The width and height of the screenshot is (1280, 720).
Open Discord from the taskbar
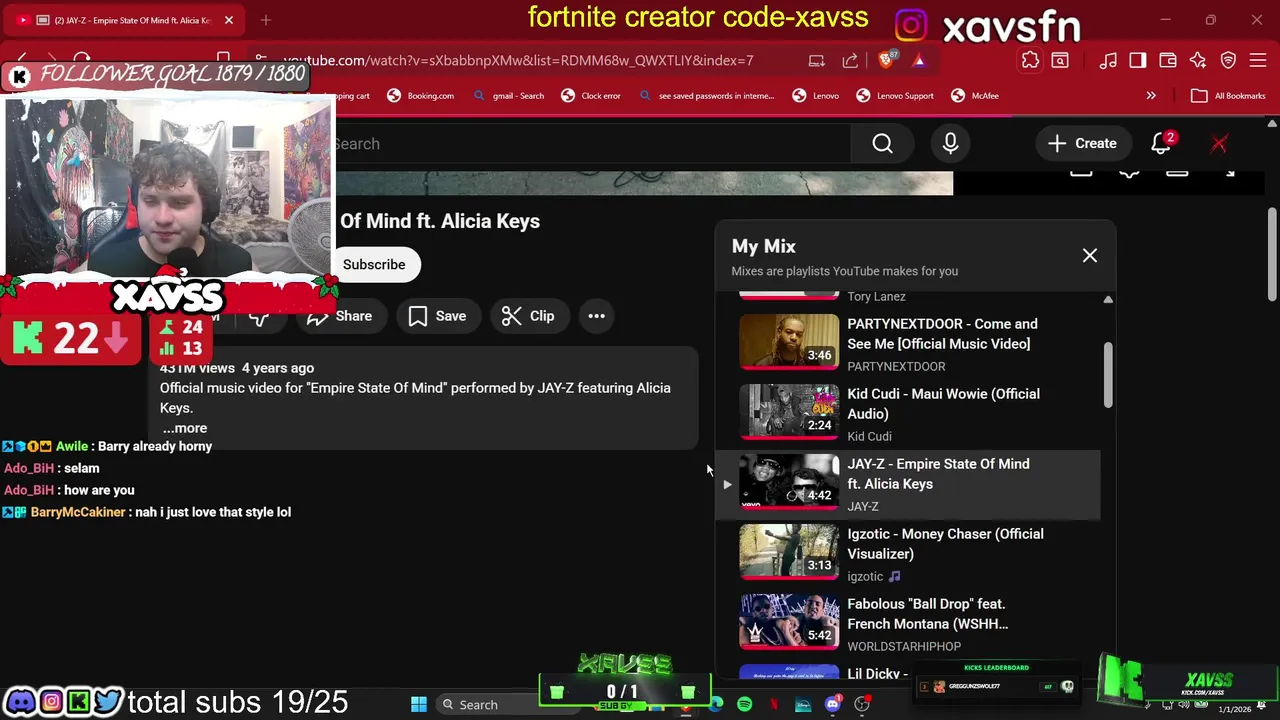[x=832, y=705]
